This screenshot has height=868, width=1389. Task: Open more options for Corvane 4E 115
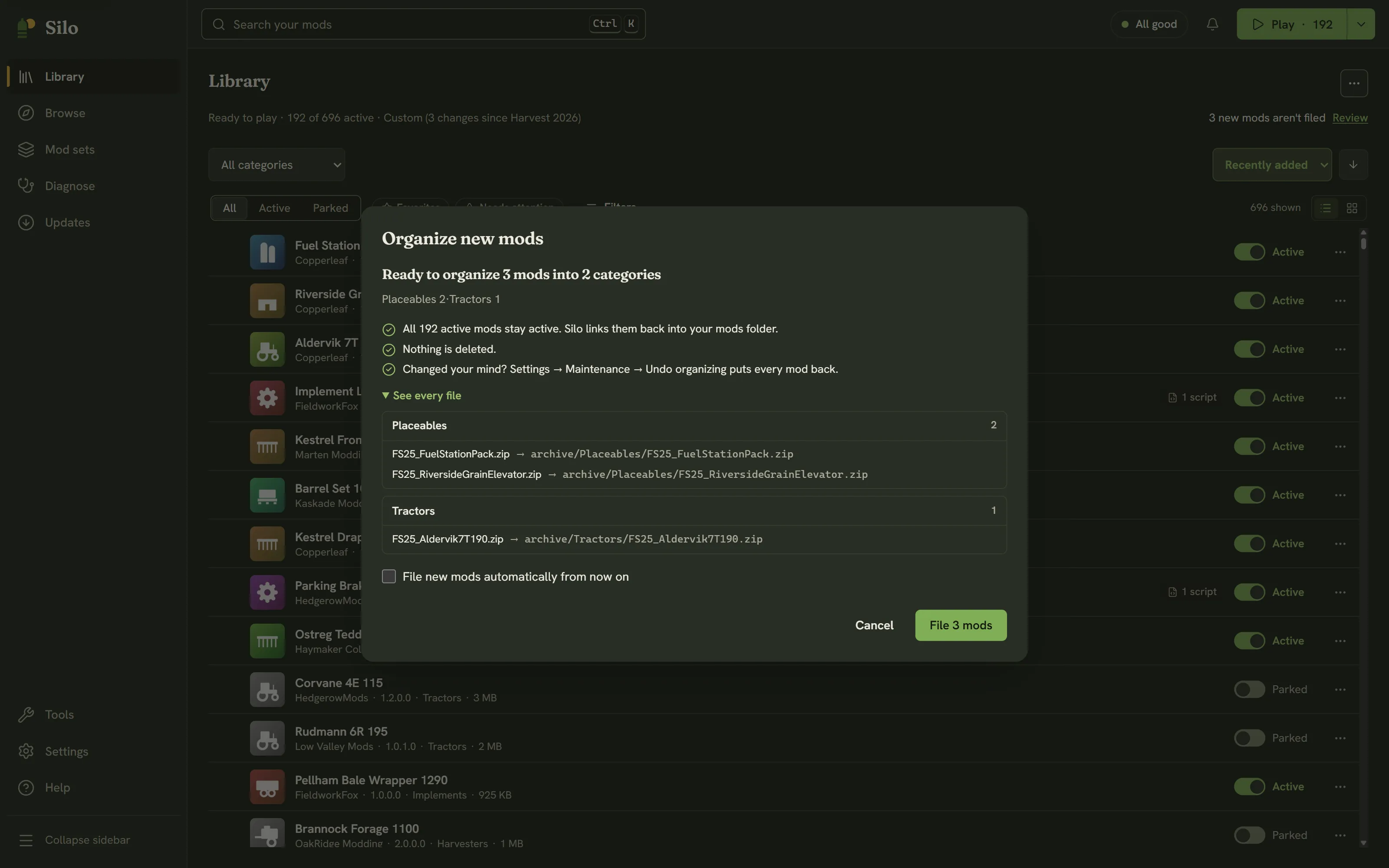click(1340, 690)
